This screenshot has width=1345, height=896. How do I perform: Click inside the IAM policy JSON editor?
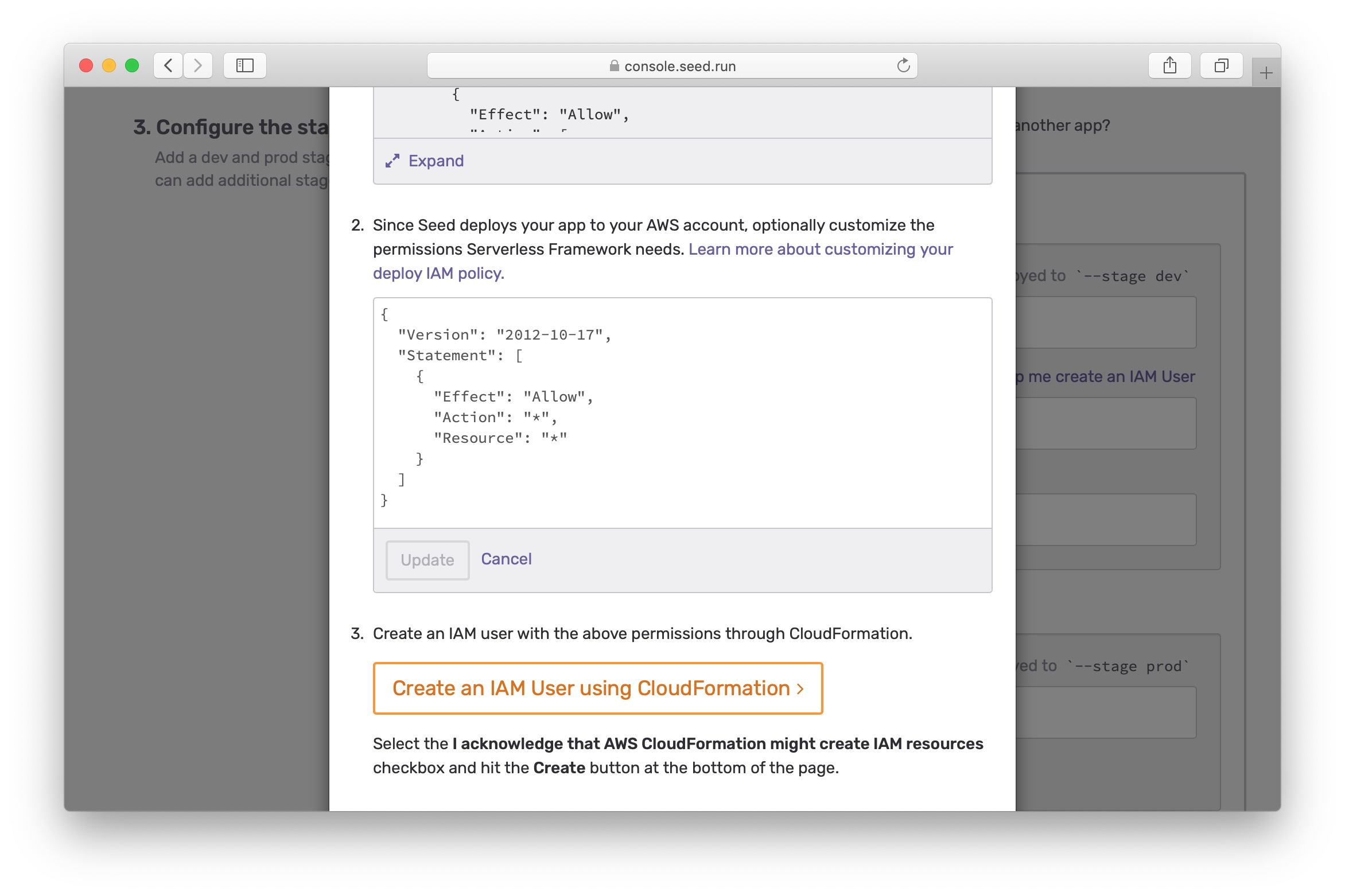[682, 413]
